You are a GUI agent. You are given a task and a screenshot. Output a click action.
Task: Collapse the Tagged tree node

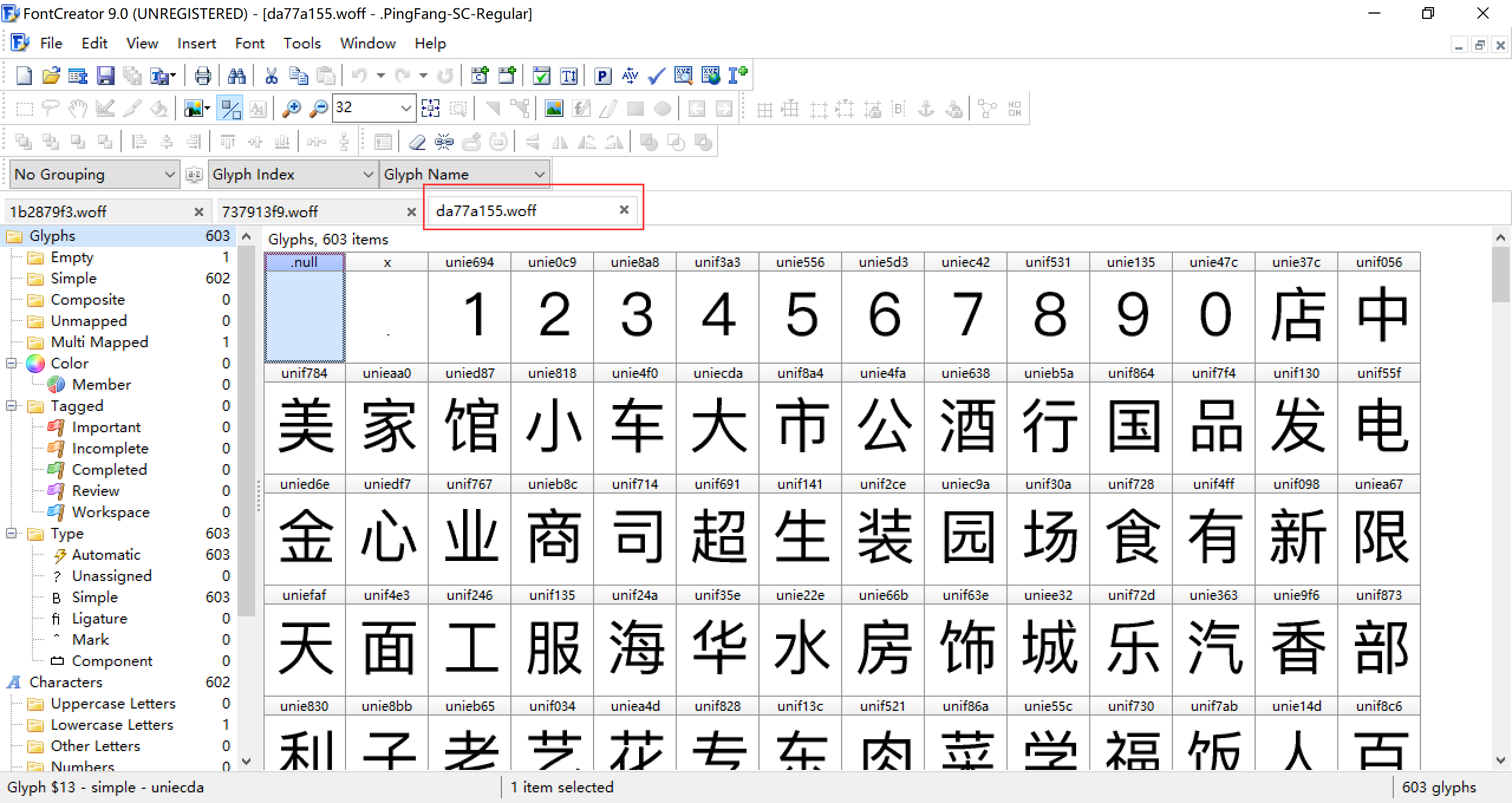[x=11, y=406]
